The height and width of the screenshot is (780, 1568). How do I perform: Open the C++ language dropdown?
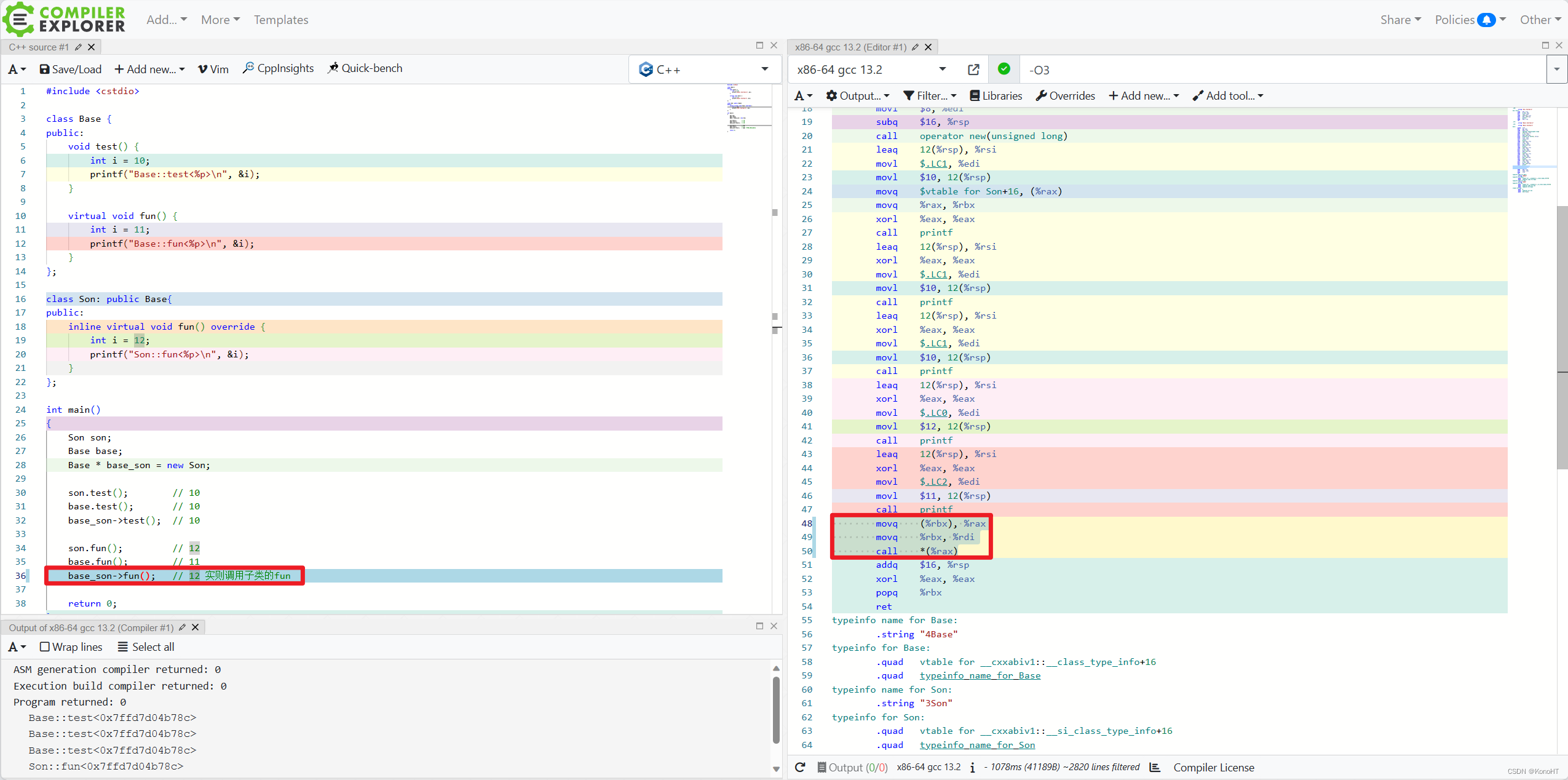click(703, 70)
